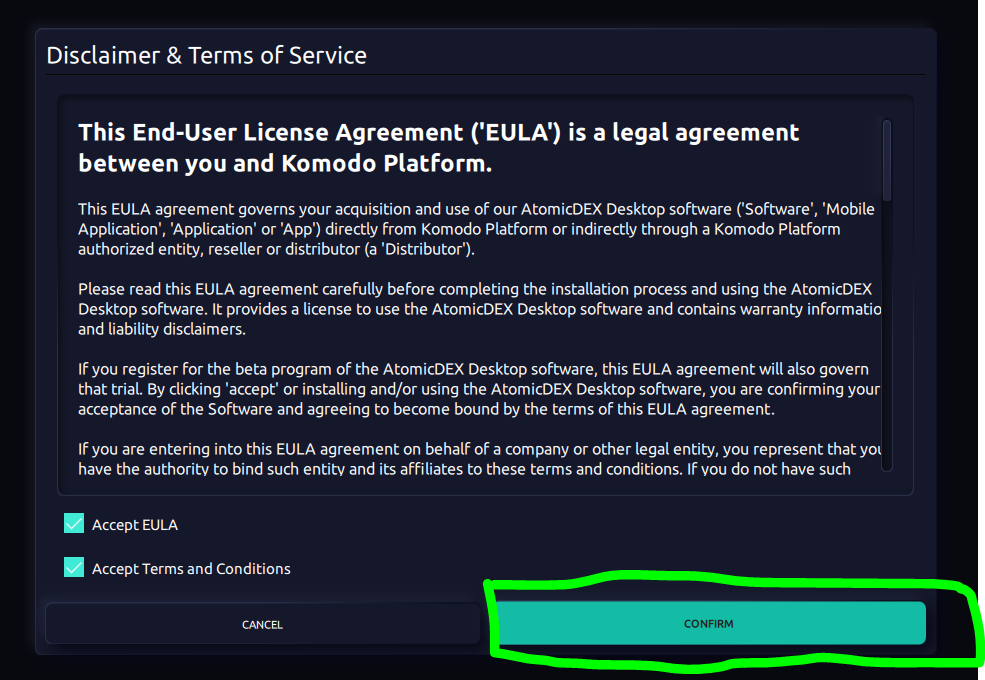Click the bold End-User License Agreement heading
The width and height of the screenshot is (985, 680).
[438, 148]
